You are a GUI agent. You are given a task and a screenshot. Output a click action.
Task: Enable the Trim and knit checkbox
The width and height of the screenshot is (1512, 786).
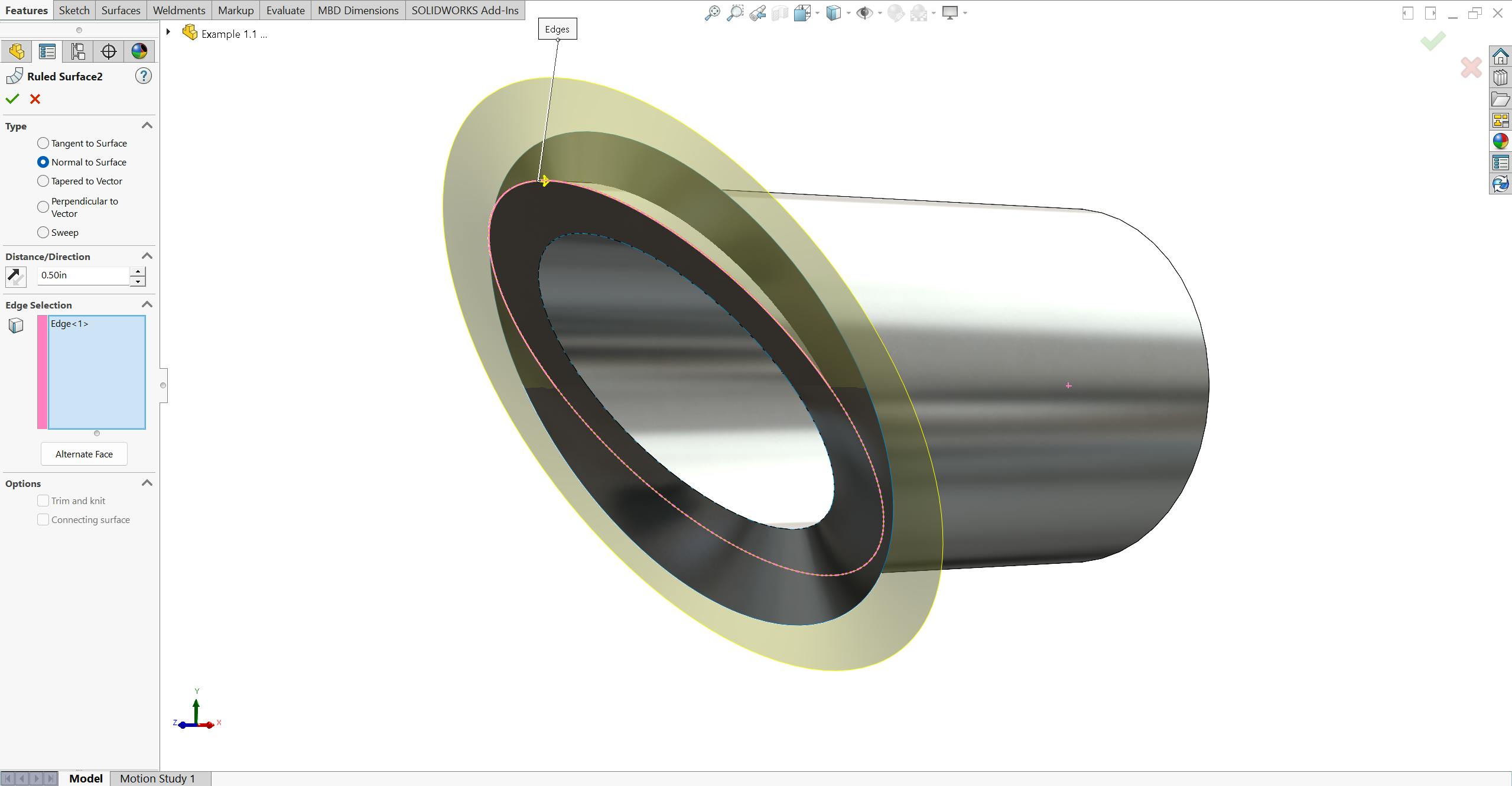click(43, 500)
